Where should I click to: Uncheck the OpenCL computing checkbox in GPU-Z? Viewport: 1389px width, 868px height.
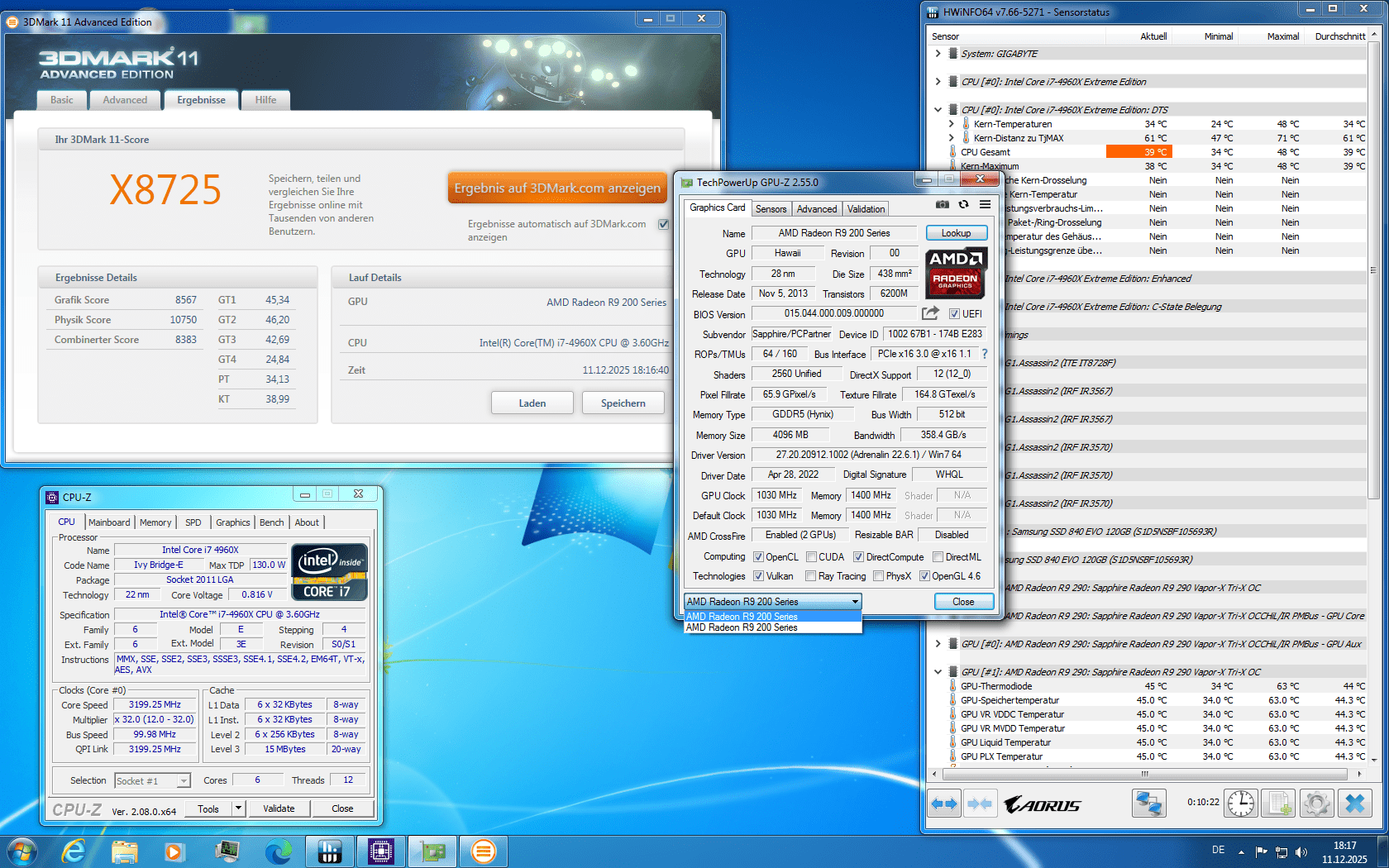pyautogui.click(x=757, y=556)
